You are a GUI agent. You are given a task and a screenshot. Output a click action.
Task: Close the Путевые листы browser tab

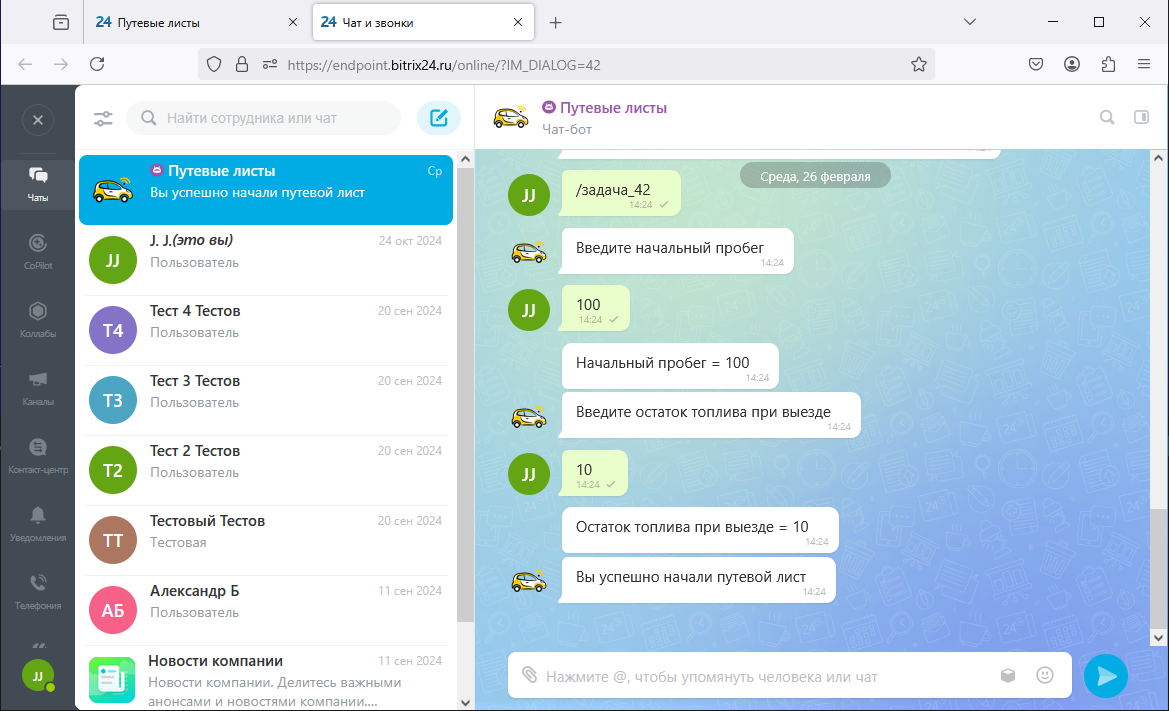coord(293,22)
